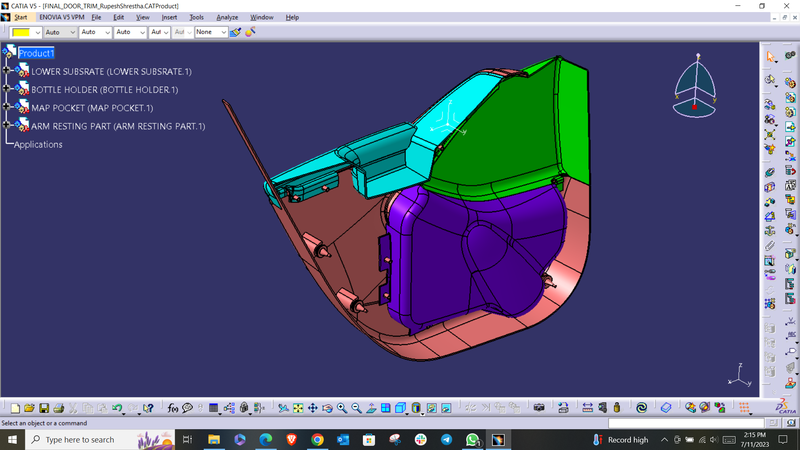Open the Measure Between ruler icon

pyautogui.click(x=588, y=408)
